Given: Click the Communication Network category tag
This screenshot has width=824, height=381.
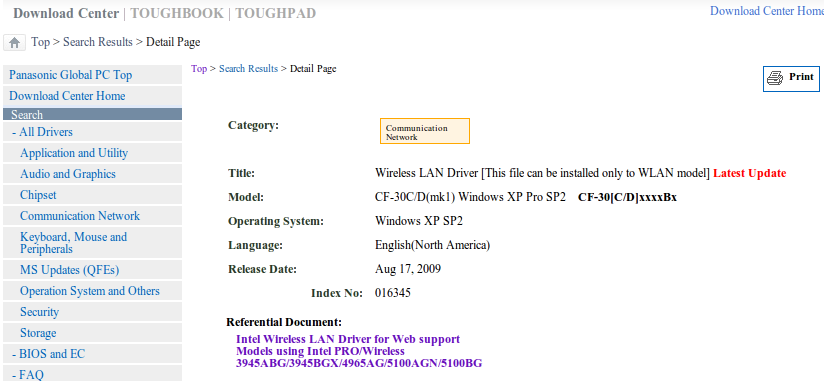Looking at the screenshot, I should [425, 131].
